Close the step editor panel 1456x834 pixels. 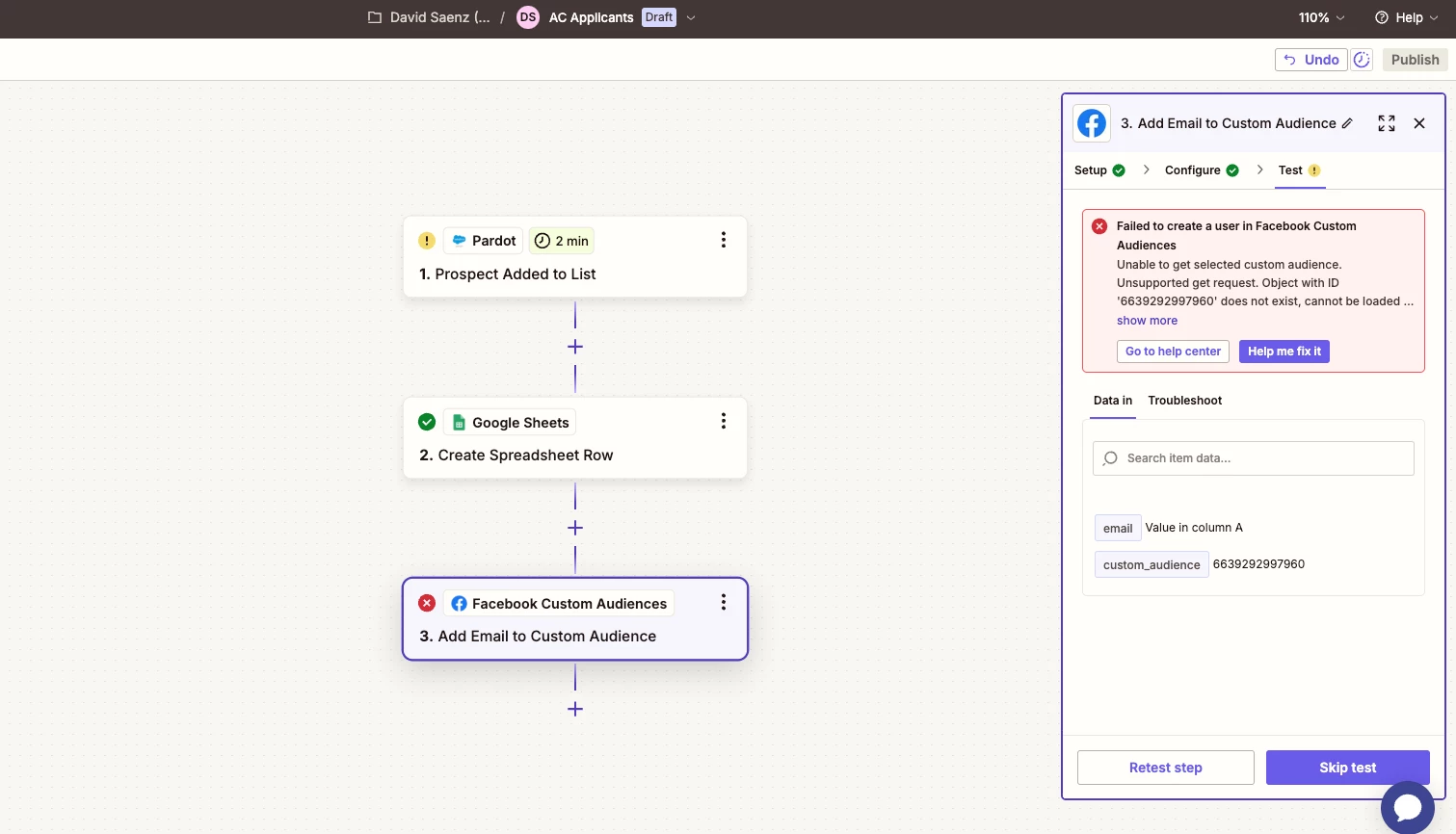[x=1419, y=123]
